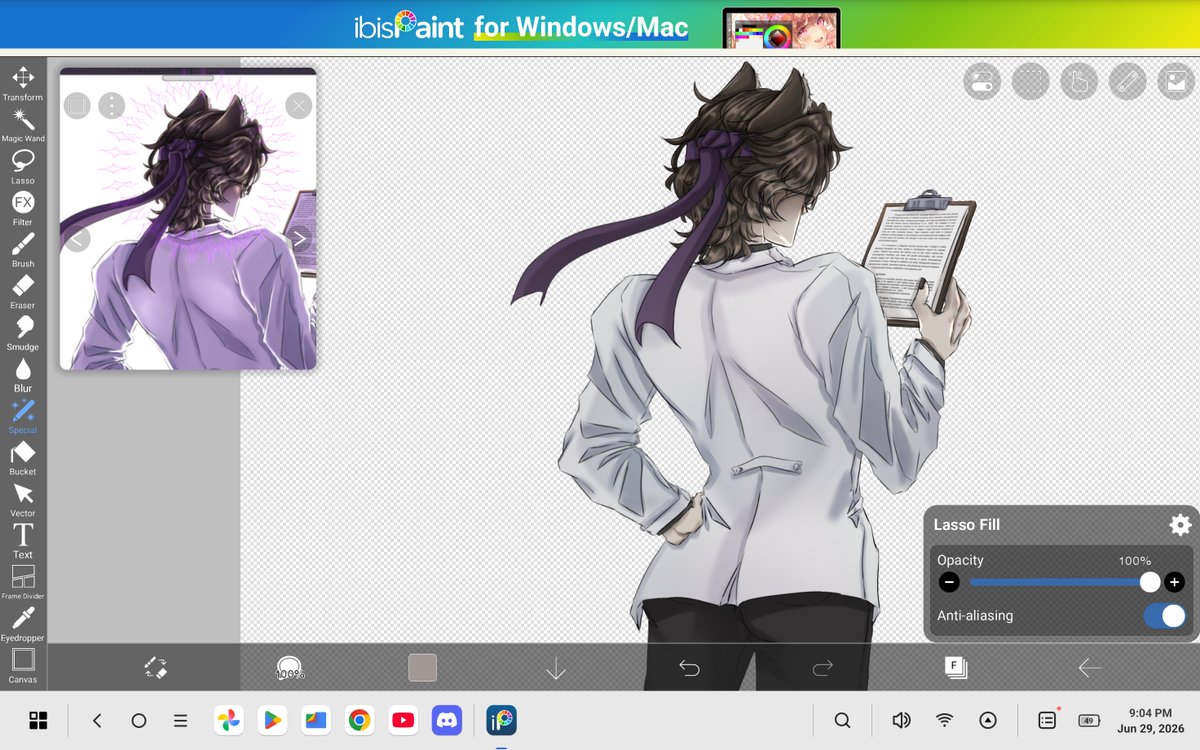
Task: Open the Frame Divider tool
Action: click(23, 582)
